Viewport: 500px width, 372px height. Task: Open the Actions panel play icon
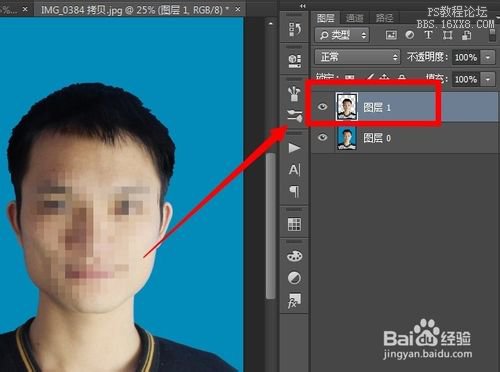[x=294, y=148]
